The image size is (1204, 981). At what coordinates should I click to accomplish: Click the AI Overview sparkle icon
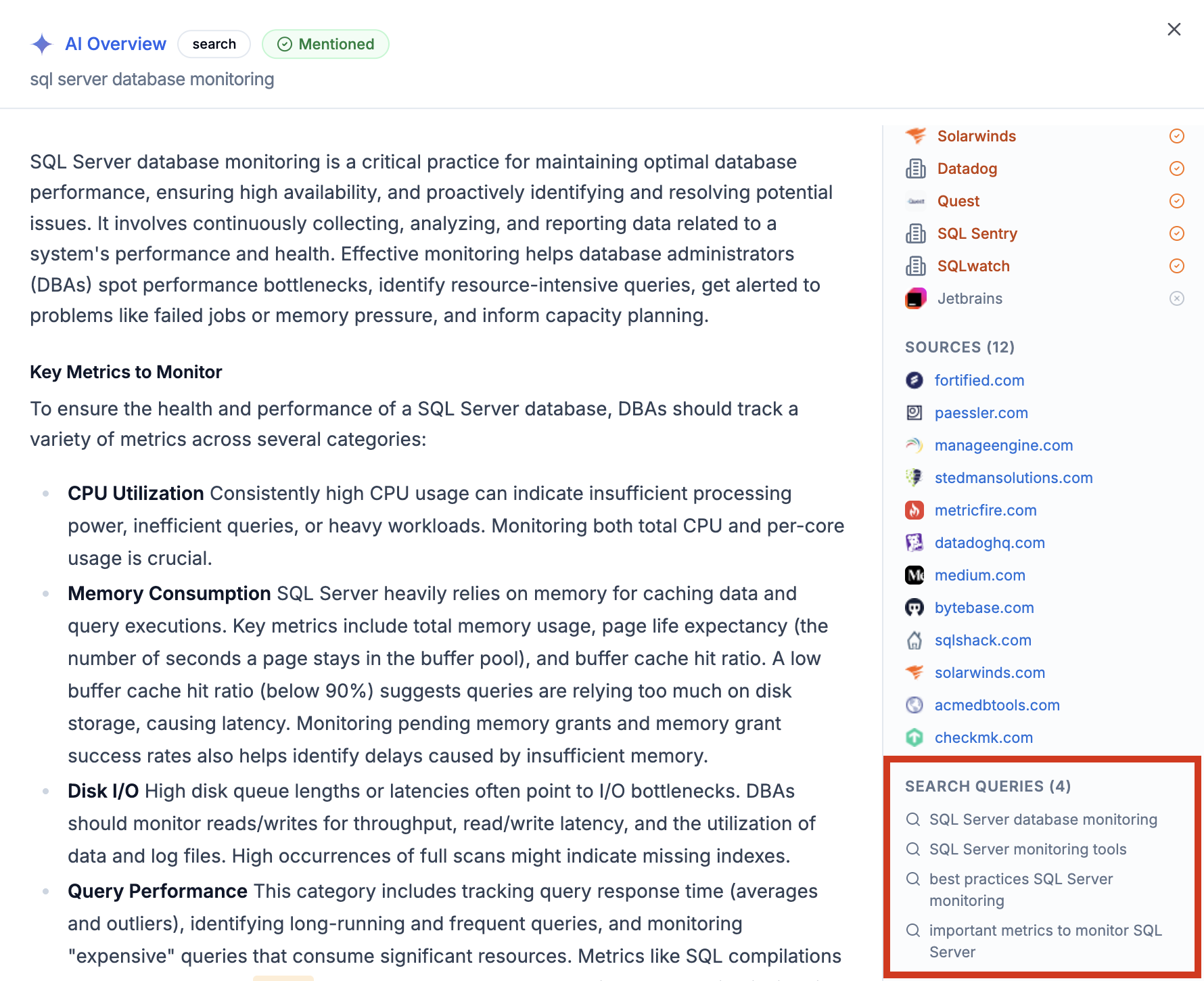(42, 43)
